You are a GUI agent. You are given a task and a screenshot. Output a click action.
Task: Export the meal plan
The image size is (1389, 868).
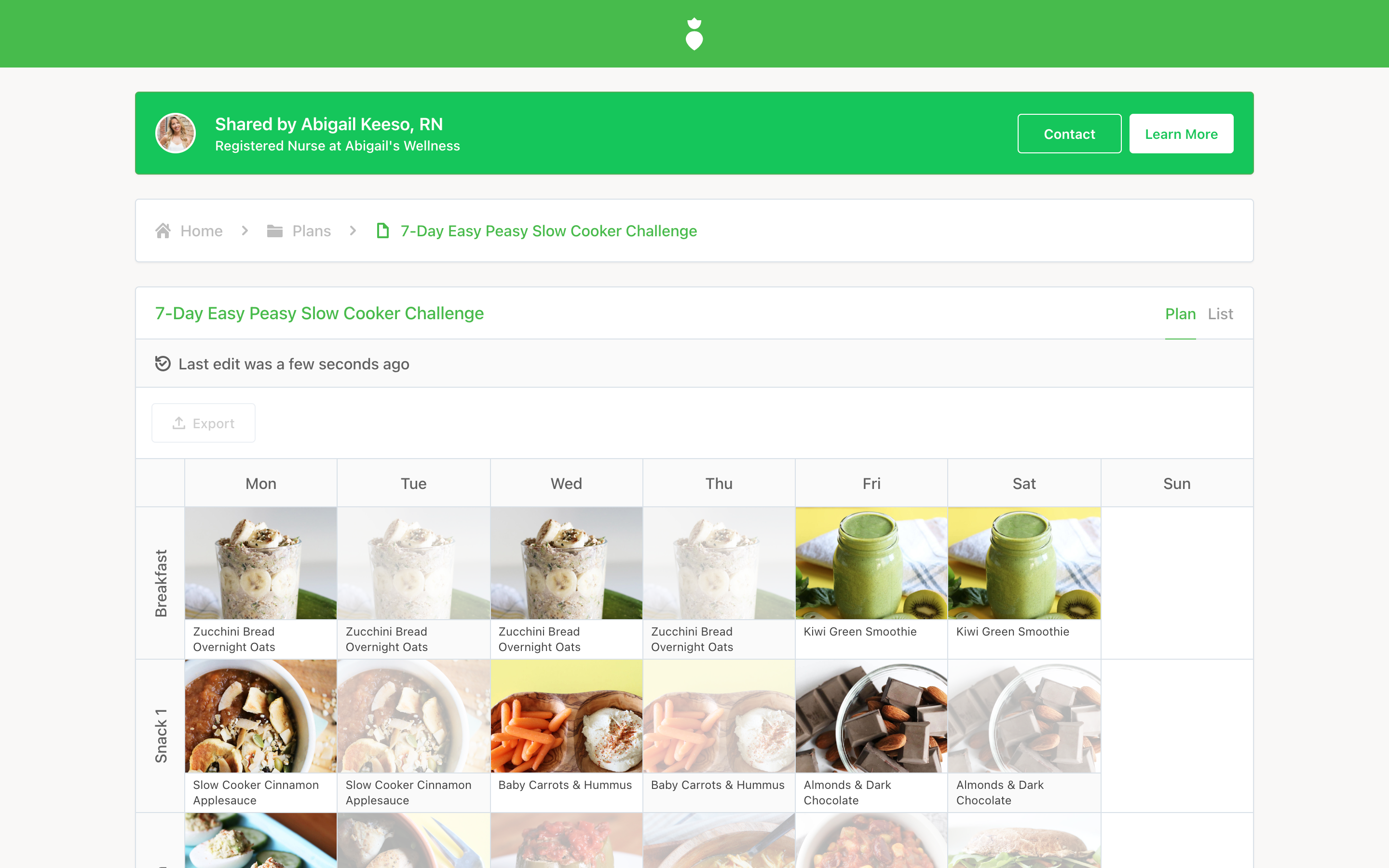[x=204, y=423]
